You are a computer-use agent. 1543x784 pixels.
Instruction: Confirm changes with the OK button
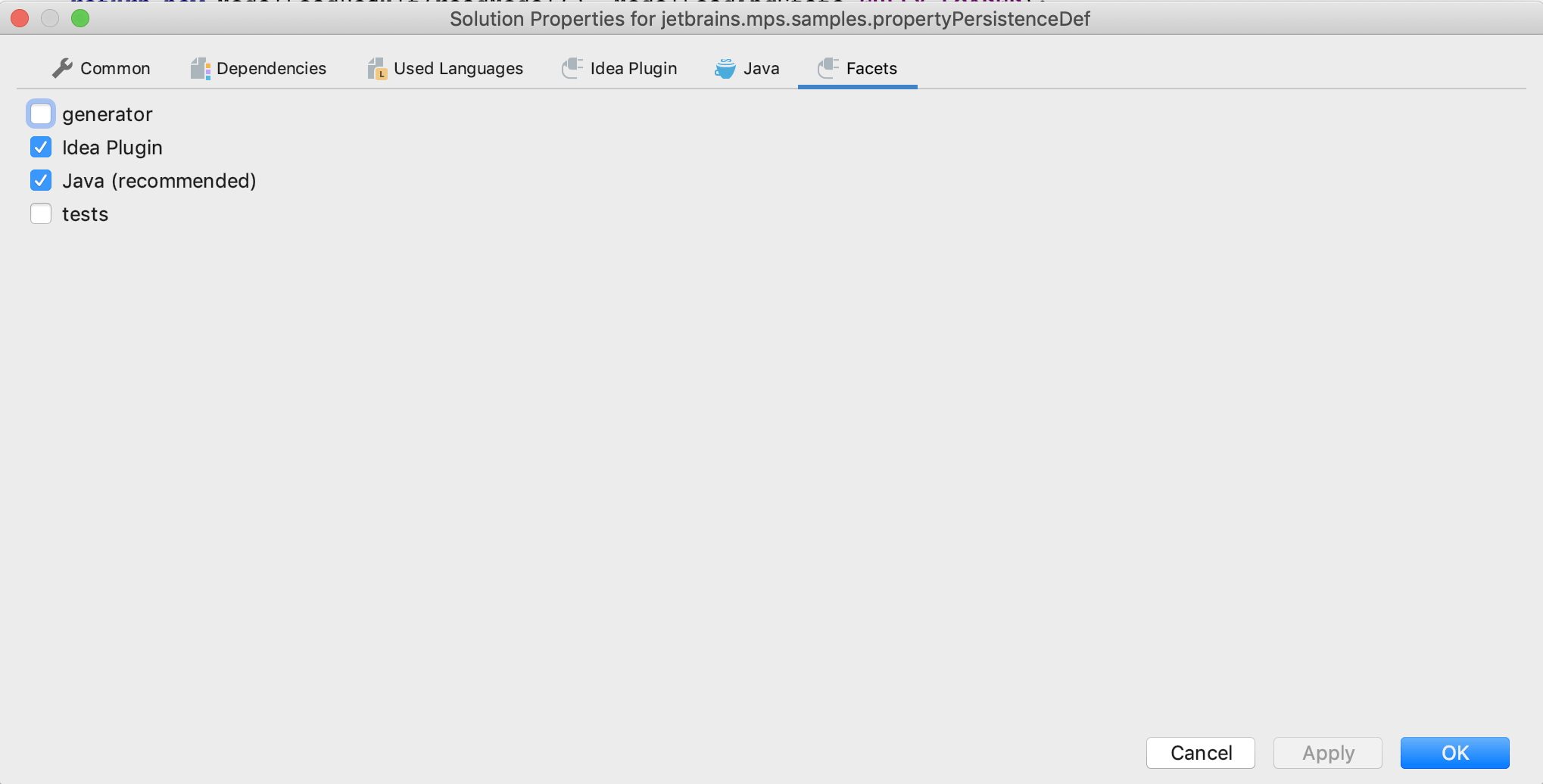click(x=1455, y=753)
